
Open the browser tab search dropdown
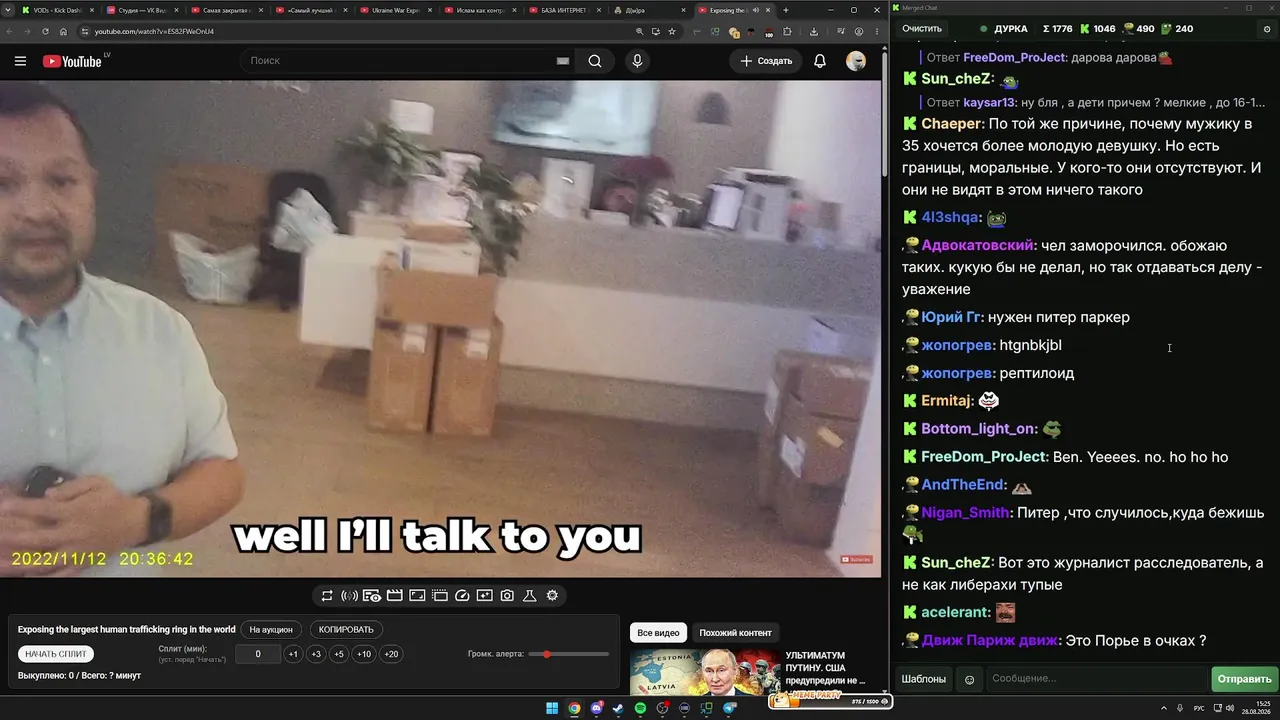pyautogui.click(x=10, y=10)
